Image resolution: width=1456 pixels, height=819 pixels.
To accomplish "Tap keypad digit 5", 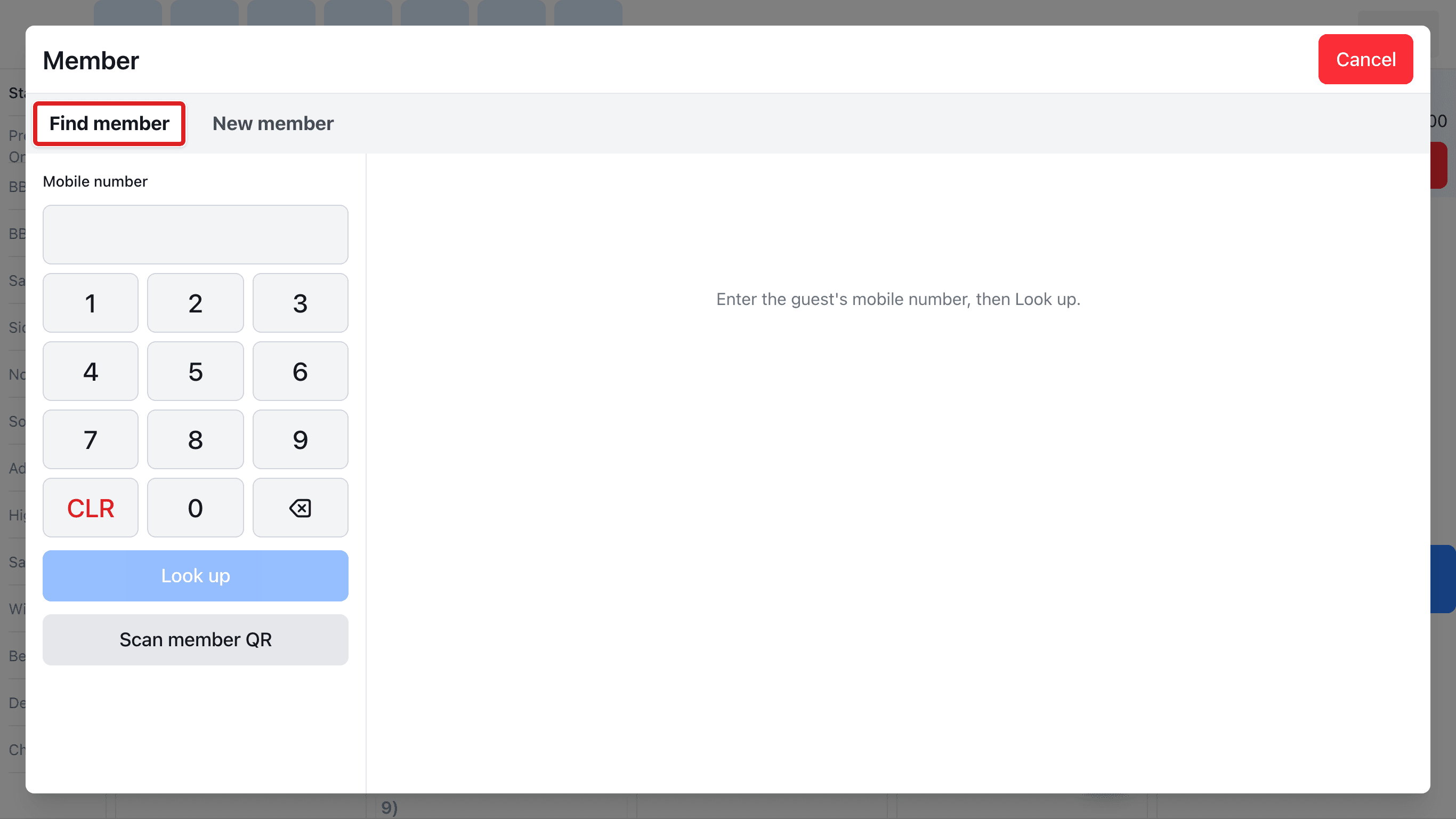I will point(196,371).
